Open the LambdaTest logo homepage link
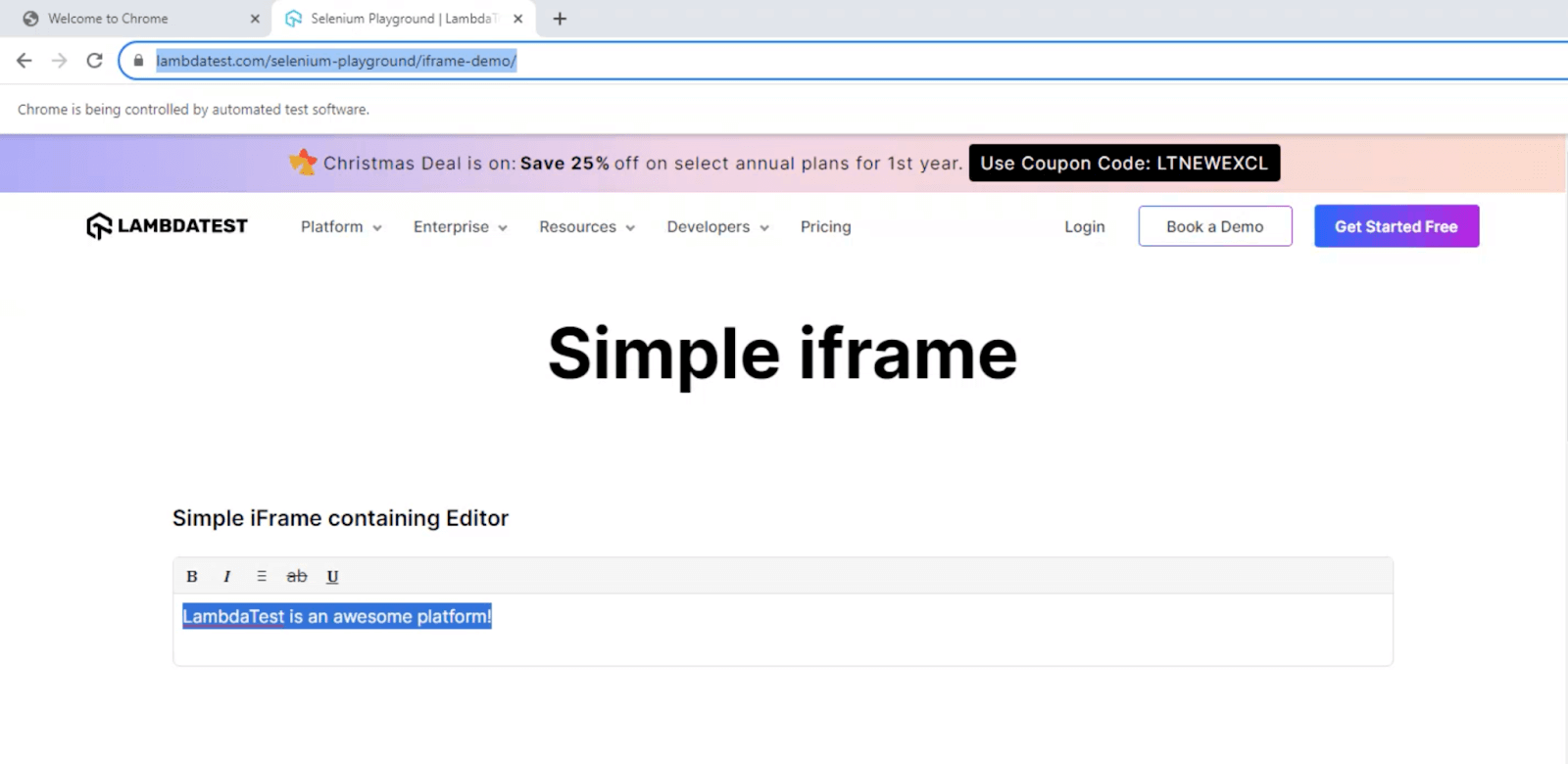 click(167, 226)
